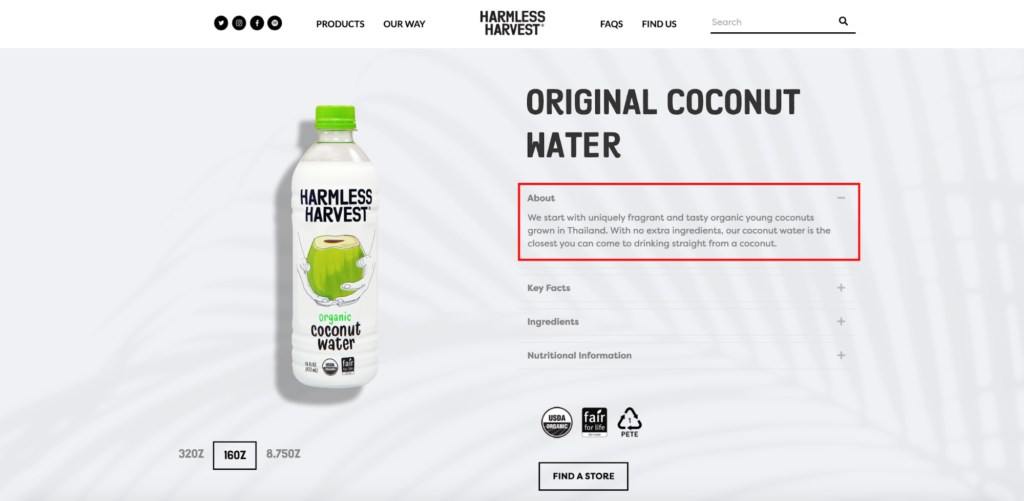Select the 16OZ size option
Screen dimensions: 1024x501
point(234,455)
